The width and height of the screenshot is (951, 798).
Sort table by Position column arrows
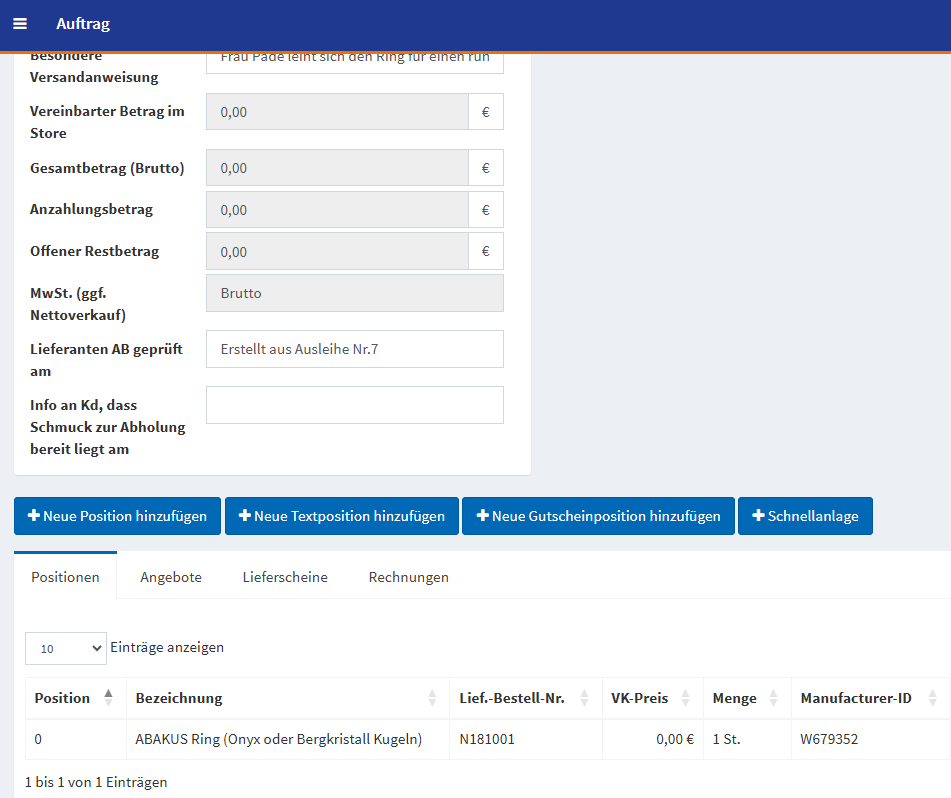[108, 698]
